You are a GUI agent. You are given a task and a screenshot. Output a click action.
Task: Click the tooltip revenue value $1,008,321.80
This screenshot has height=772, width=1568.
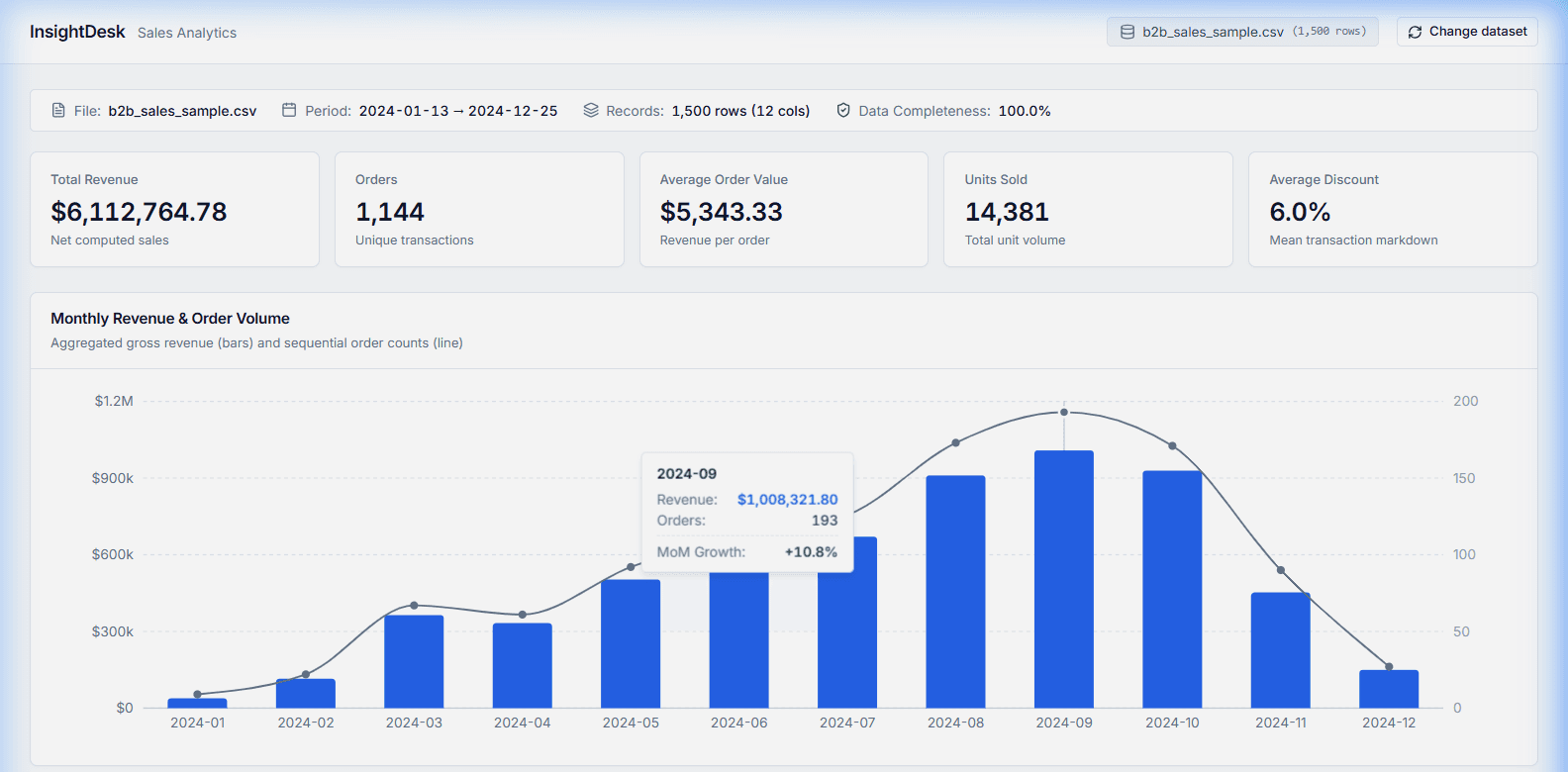(x=787, y=500)
